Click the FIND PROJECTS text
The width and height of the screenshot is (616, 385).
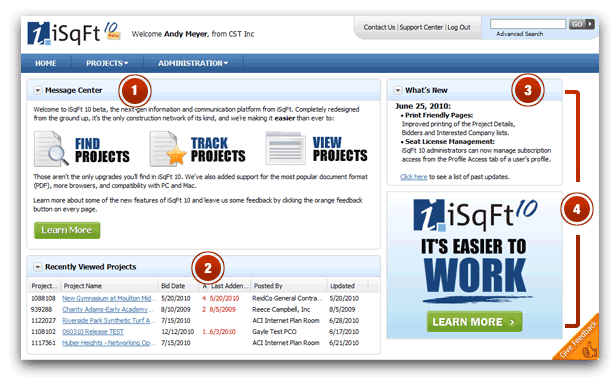click(102, 150)
